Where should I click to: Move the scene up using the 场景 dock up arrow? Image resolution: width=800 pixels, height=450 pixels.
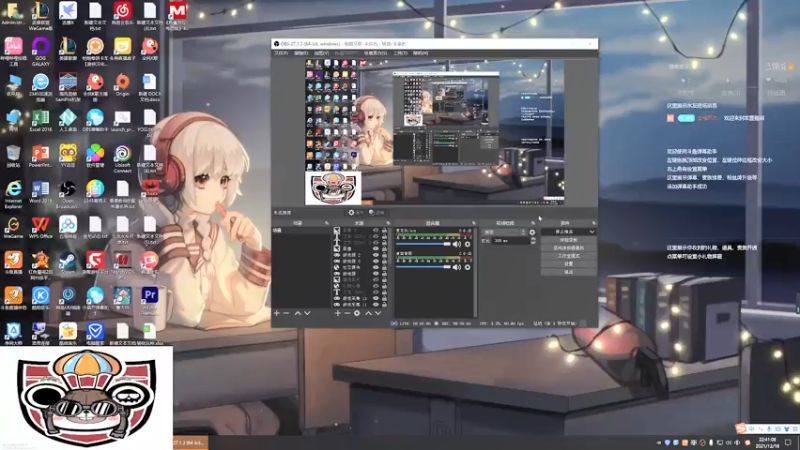click(297, 313)
